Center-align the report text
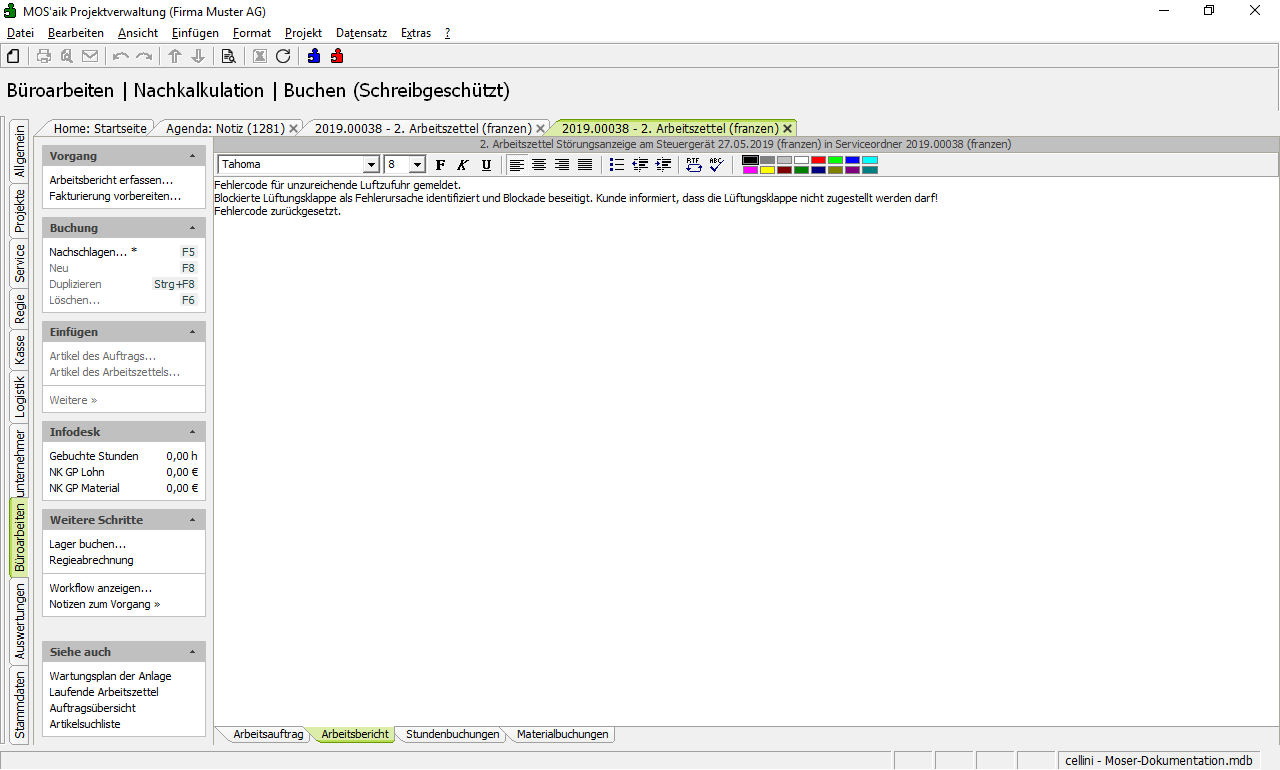Viewport: 1280px width, 770px height. tap(539, 165)
